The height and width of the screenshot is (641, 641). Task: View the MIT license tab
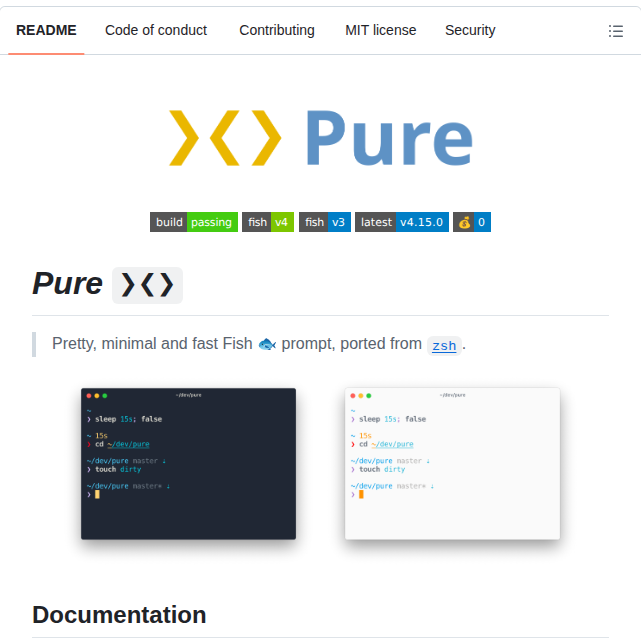coord(381,30)
